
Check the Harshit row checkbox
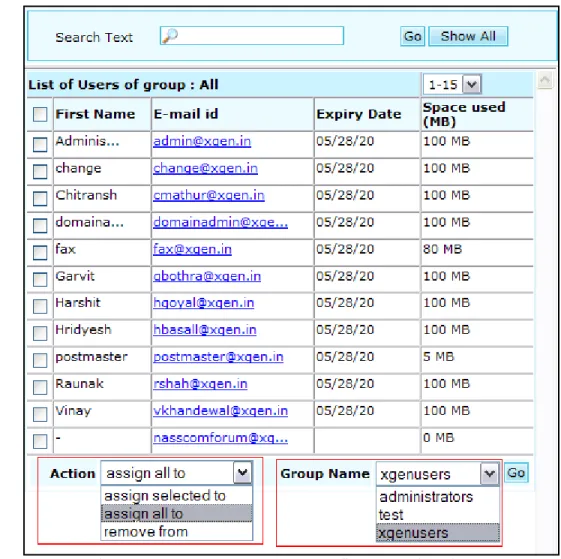[x=40, y=306]
